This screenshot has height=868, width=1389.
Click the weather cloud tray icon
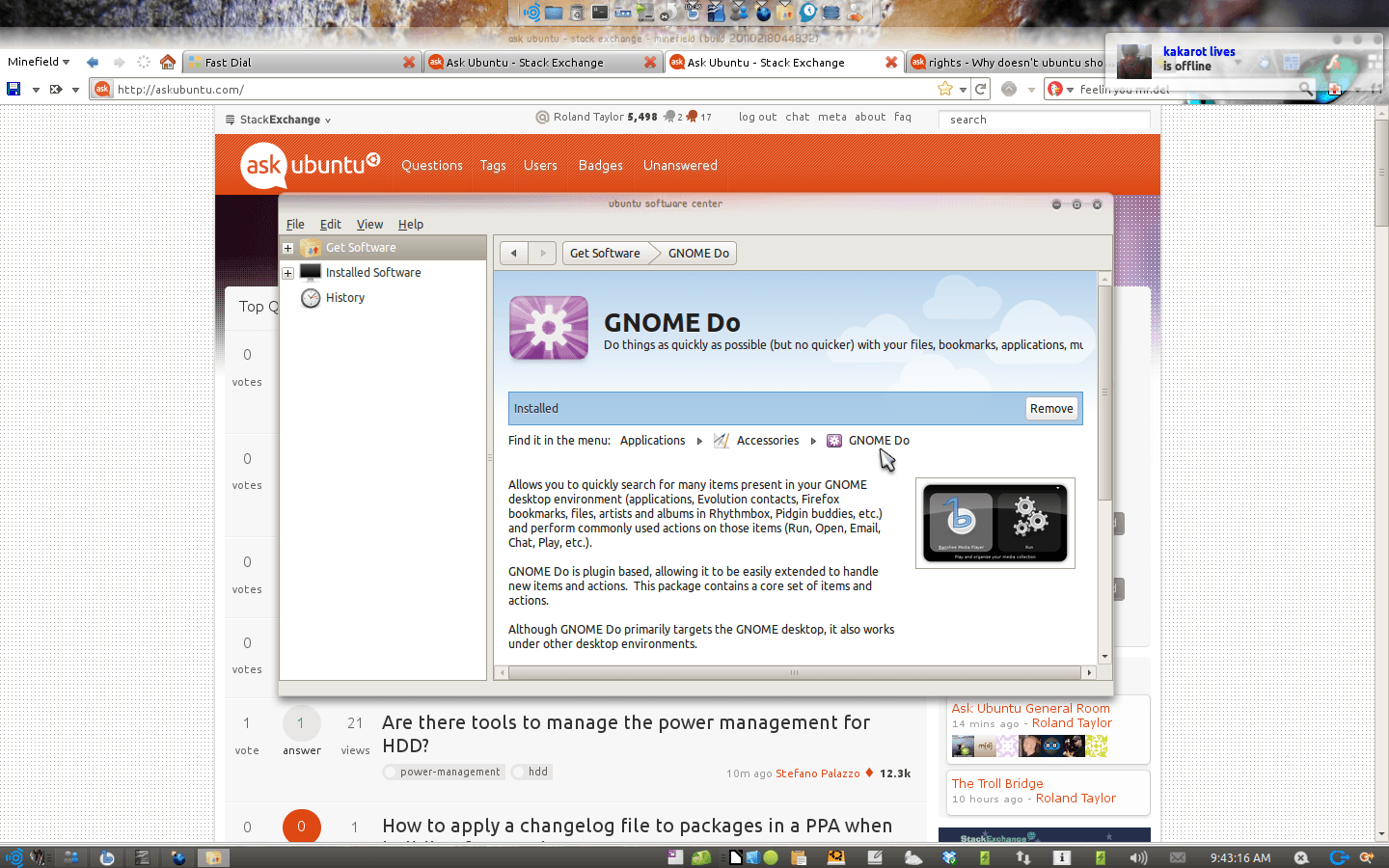coord(913,857)
